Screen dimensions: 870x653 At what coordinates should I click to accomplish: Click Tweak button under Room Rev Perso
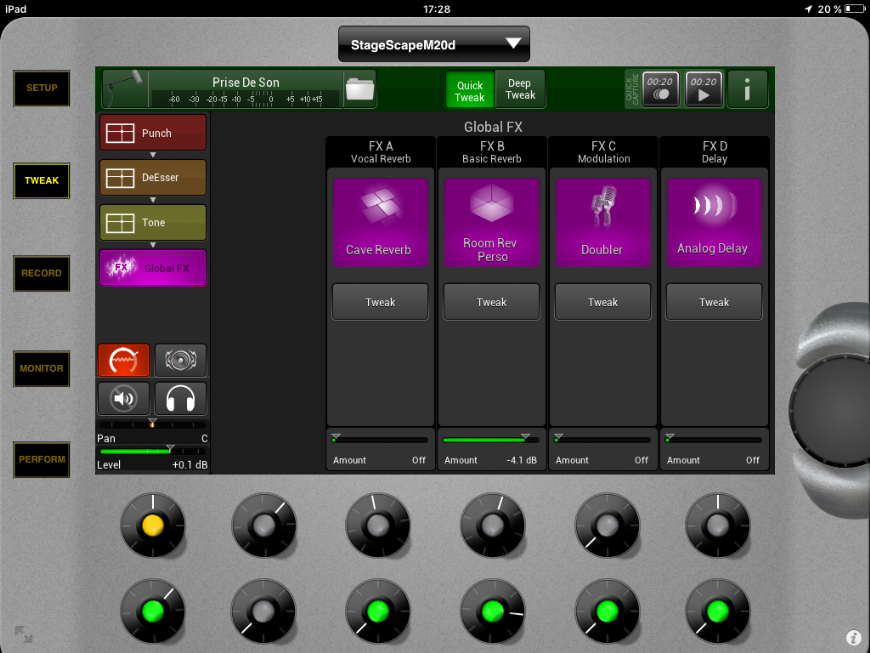(491, 302)
